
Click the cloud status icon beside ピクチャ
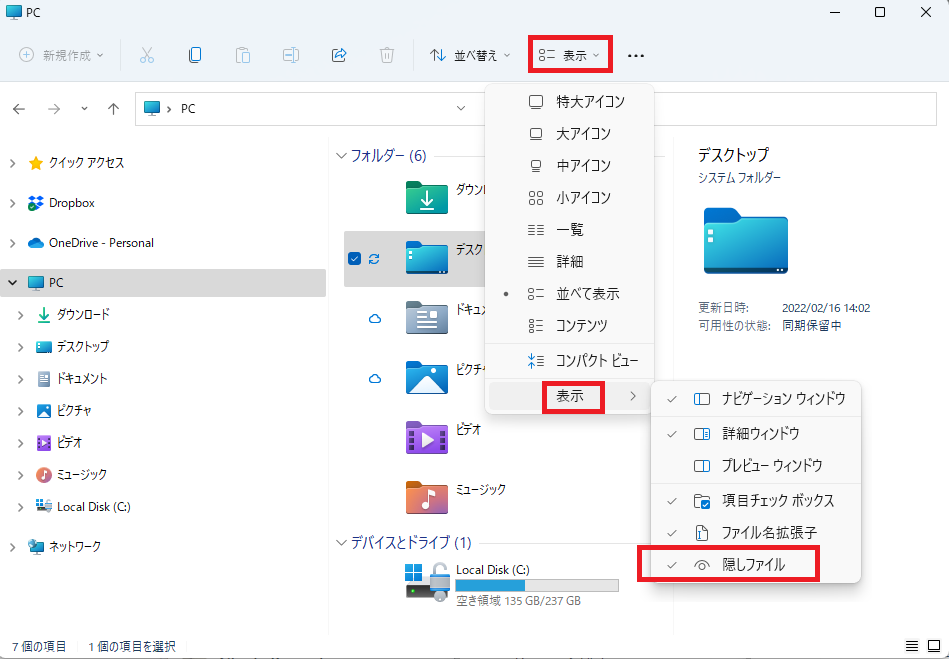tap(375, 379)
